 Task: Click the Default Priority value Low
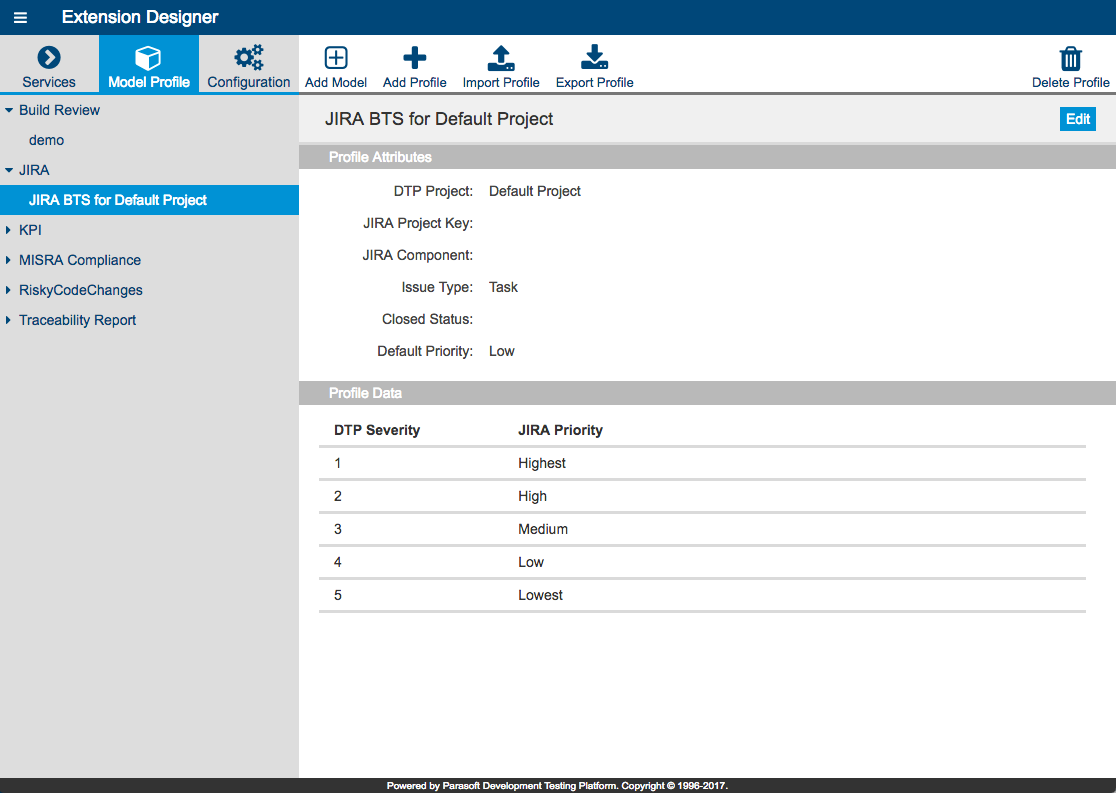click(x=502, y=351)
